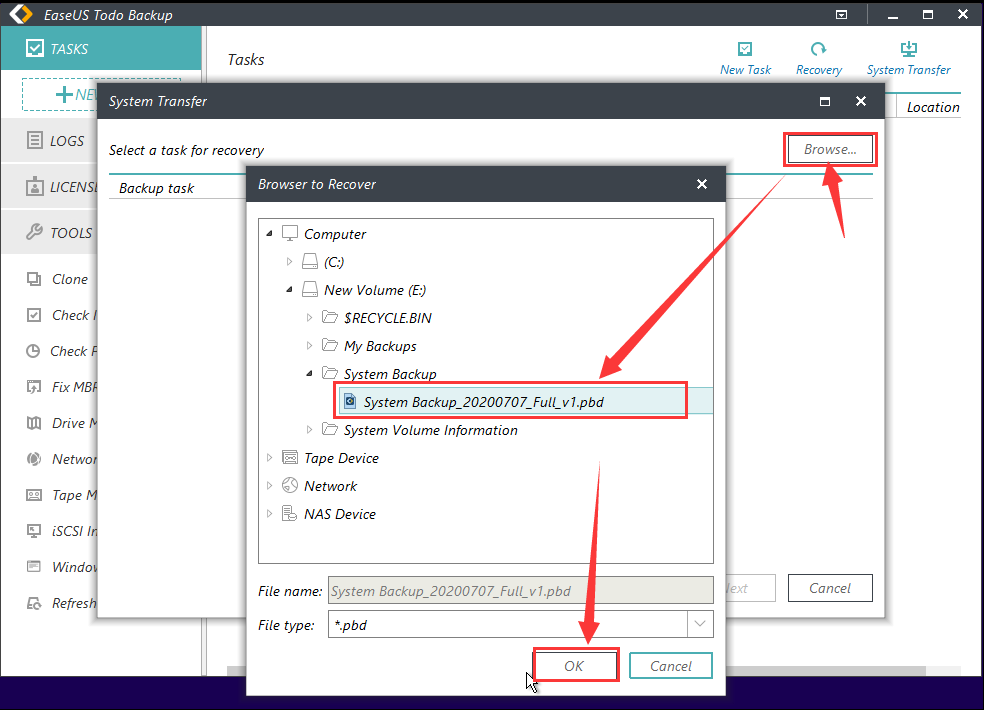Click the Tape Device icon in tree
Viewport: 984px width, 710px height.
point(289,458)
